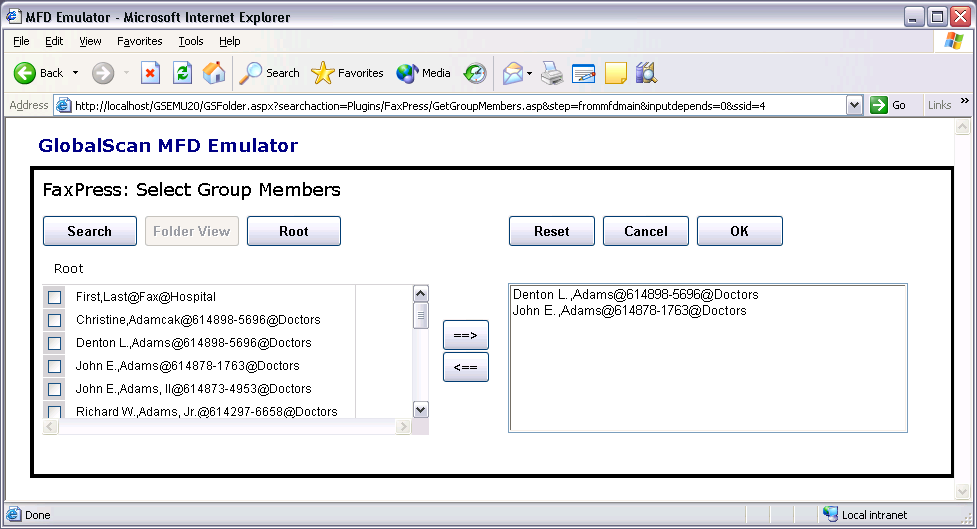
Task: Click the green Go arrow icon
Action: coord(879,105)
